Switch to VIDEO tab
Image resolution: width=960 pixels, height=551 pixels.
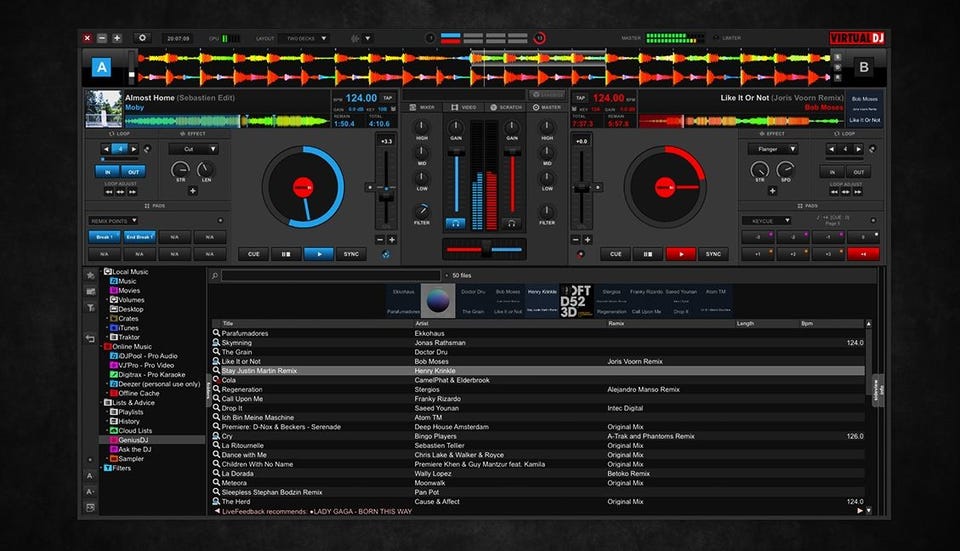[x=463, y=107]
